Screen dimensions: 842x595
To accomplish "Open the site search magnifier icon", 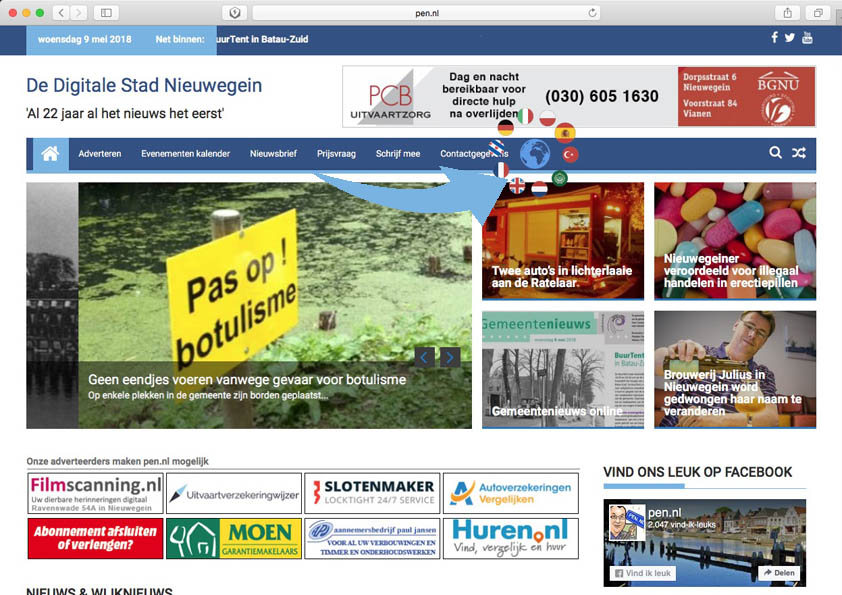I will click(x=775, y=153).
